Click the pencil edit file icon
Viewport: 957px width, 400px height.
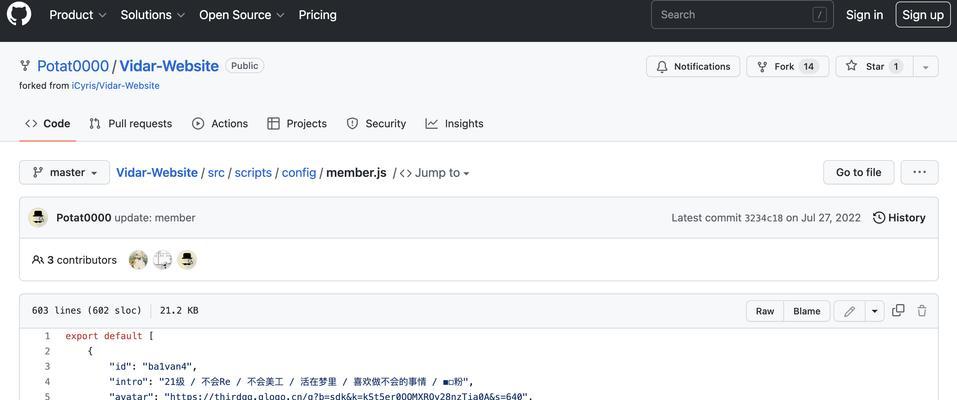[x=849, y=311]
